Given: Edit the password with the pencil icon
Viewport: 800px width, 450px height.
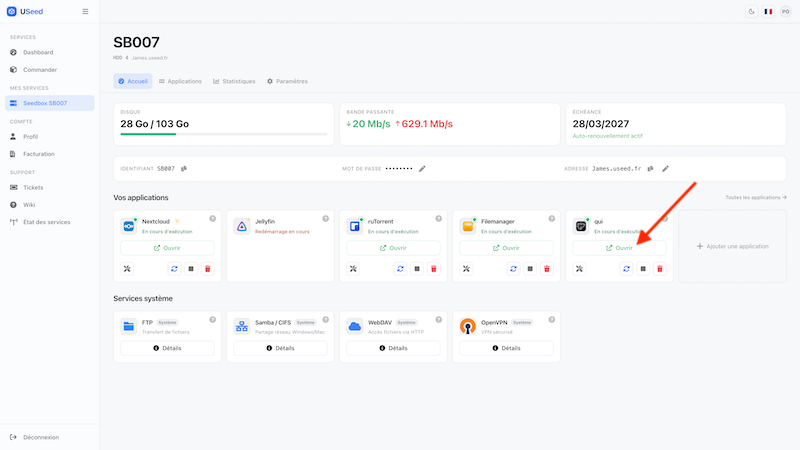Looking at the screenshot, I should coord(422,168).
